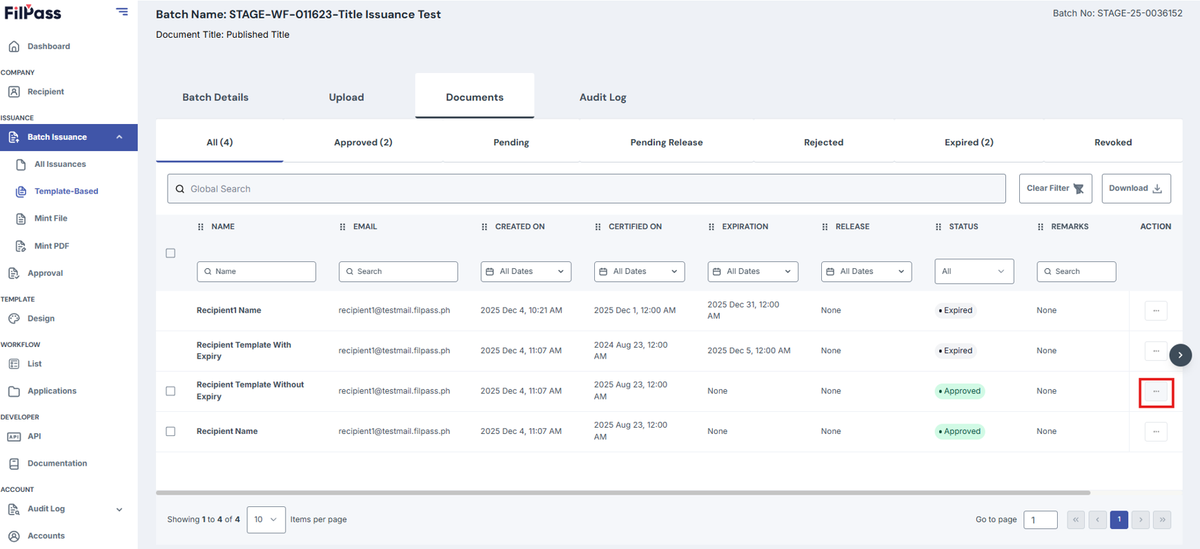The height and width of the screenshot is (549, 1200).
Task: Open action menu for Recipient Template Without Expiry
Action: [1156, 391]
